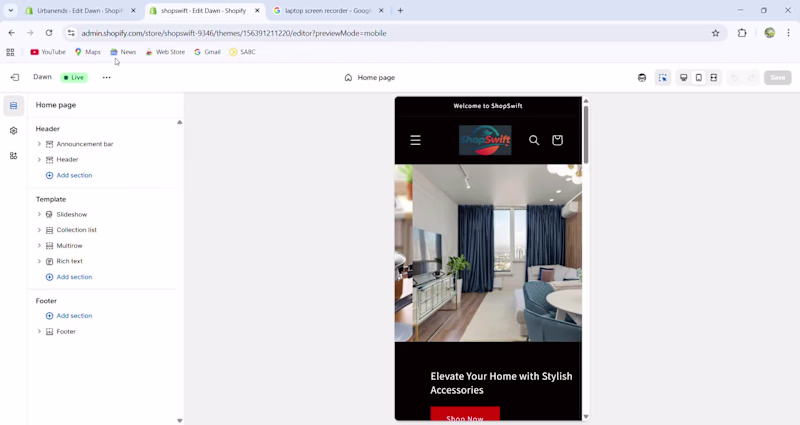Select the Slideshow section row
This screenshot has width=800, height=425.
[x=106, y=214]
